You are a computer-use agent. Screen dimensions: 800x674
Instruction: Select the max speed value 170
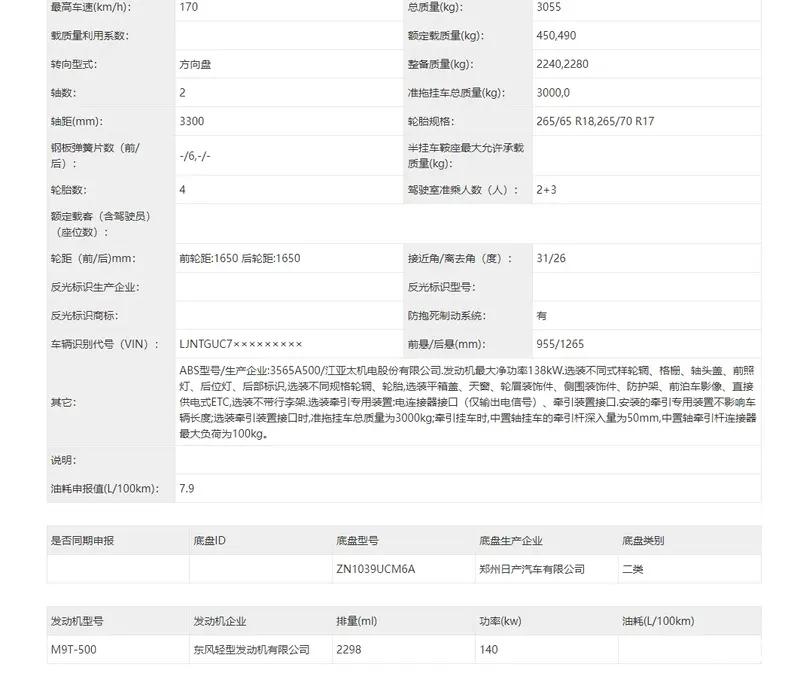click(x=188, y=7)
